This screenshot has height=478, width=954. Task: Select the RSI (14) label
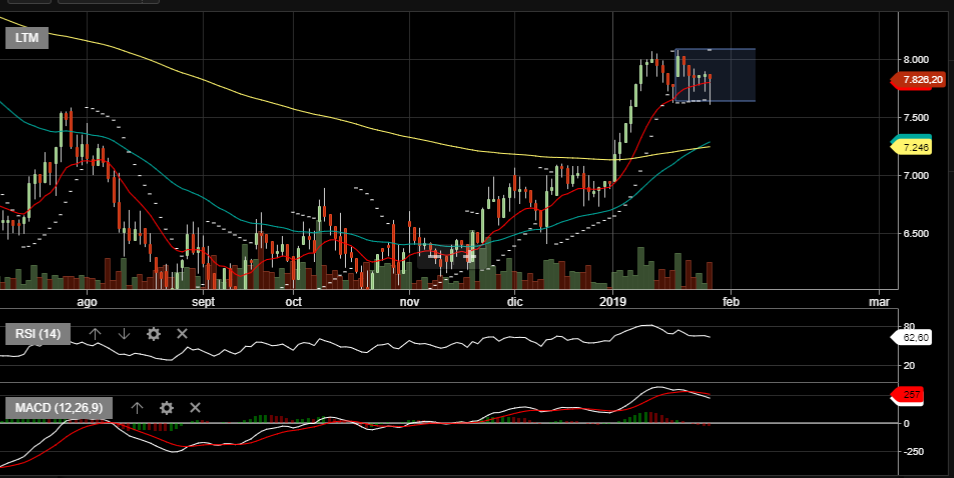click(x=38, y=334)
